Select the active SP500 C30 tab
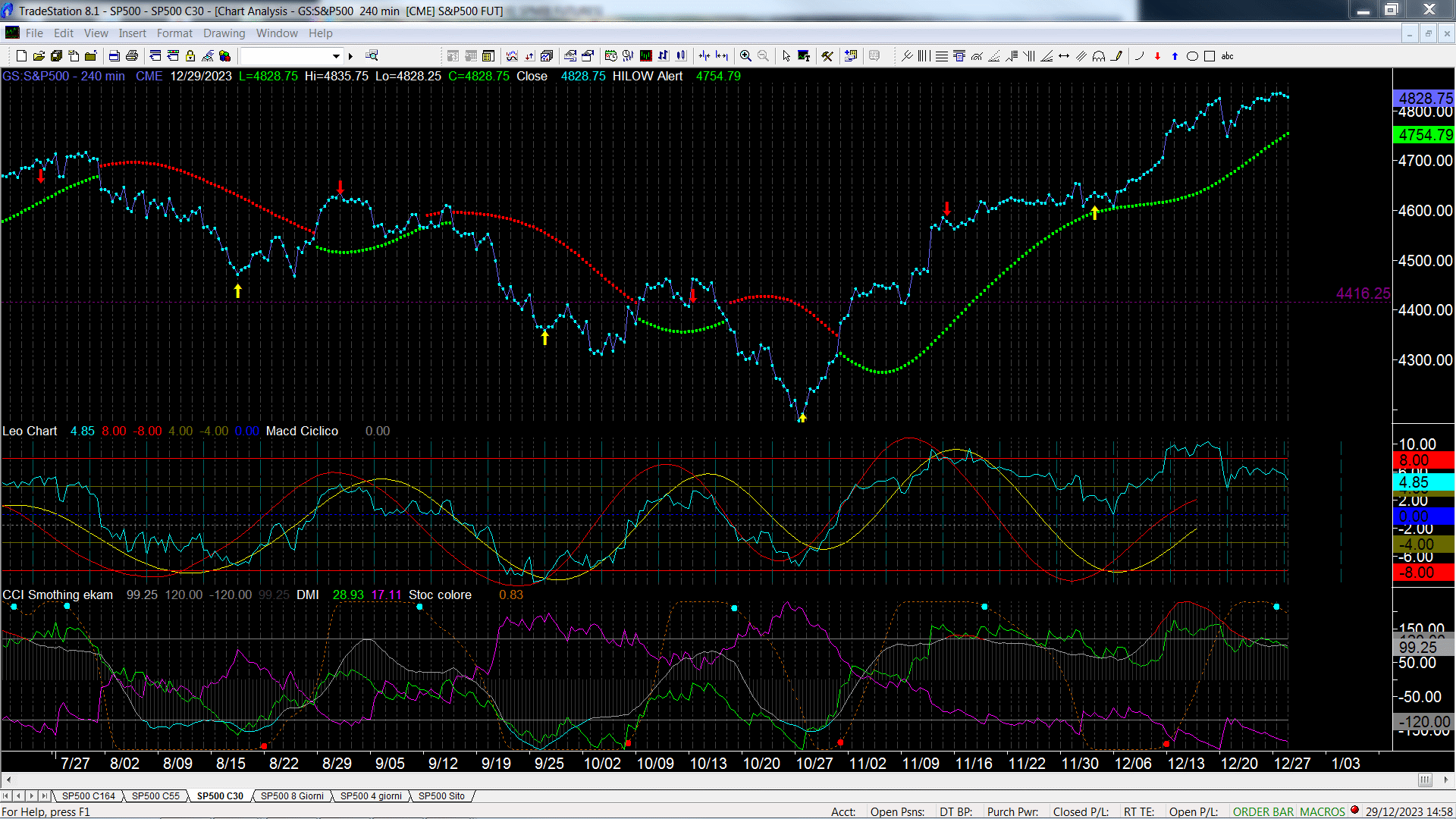Viewport: 1456px width, 819px height. click(220, 795)
